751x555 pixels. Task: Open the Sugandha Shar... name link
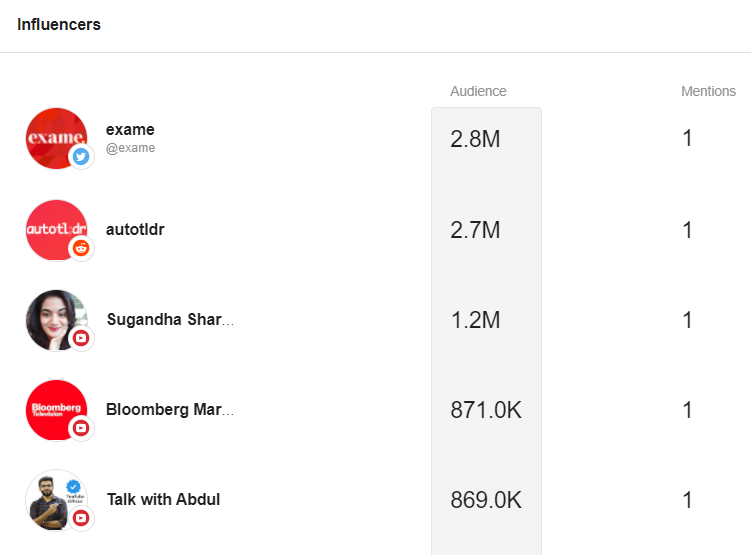170,319
